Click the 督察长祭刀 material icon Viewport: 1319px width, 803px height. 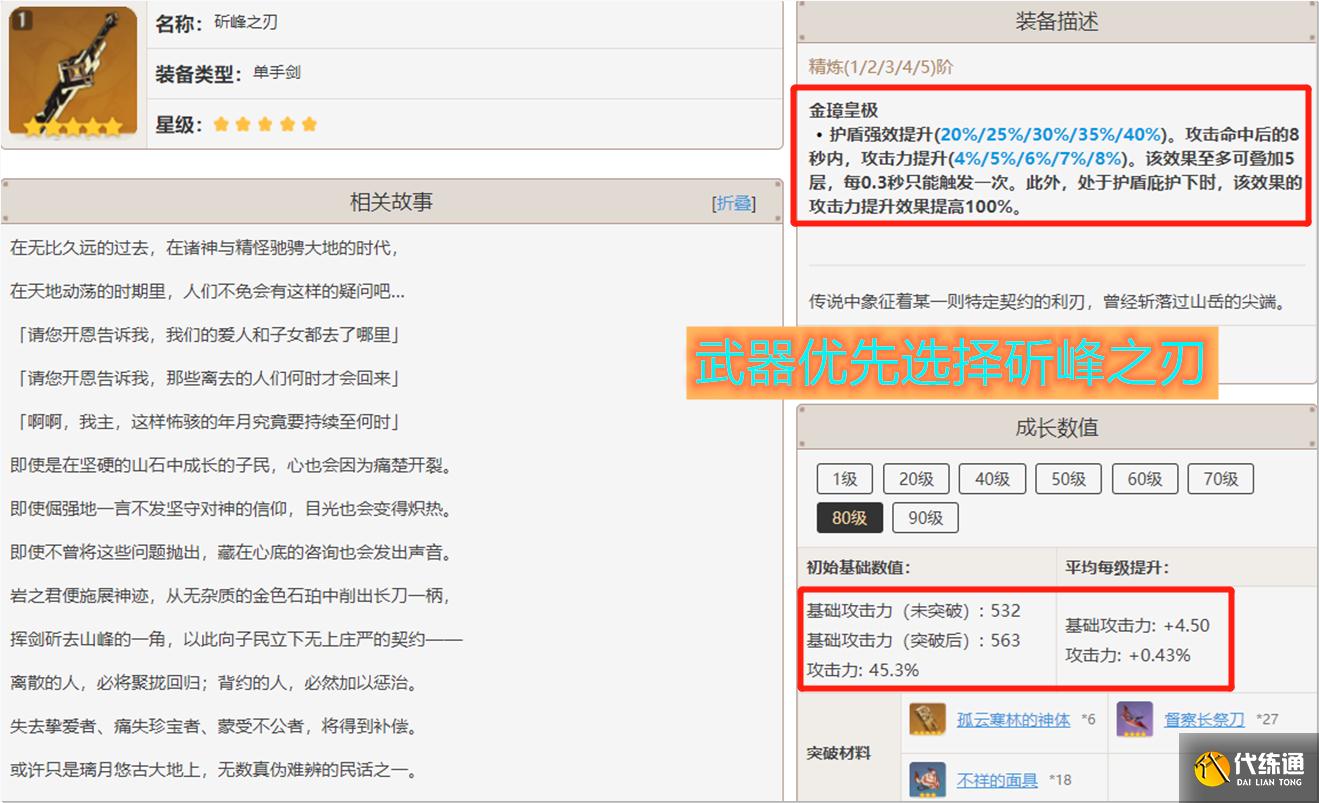[x=1135, y=718]
